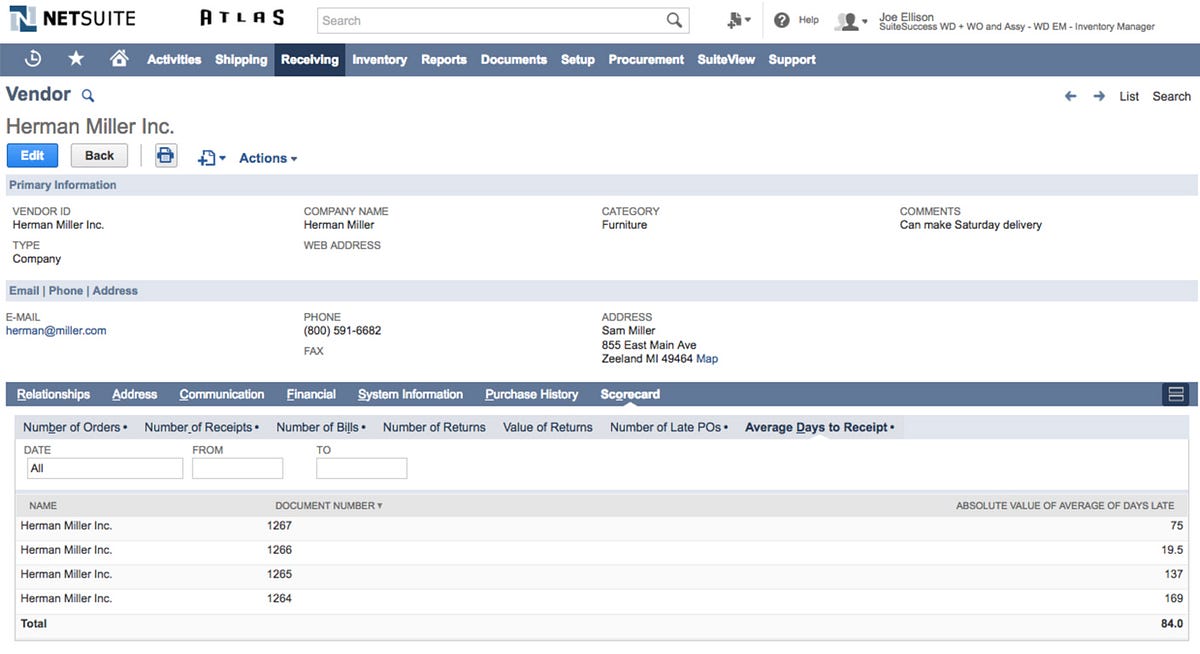Switch to the Relationships tab
The width and height of the screenshot is (1200, 654).
[x=53, y=394]
